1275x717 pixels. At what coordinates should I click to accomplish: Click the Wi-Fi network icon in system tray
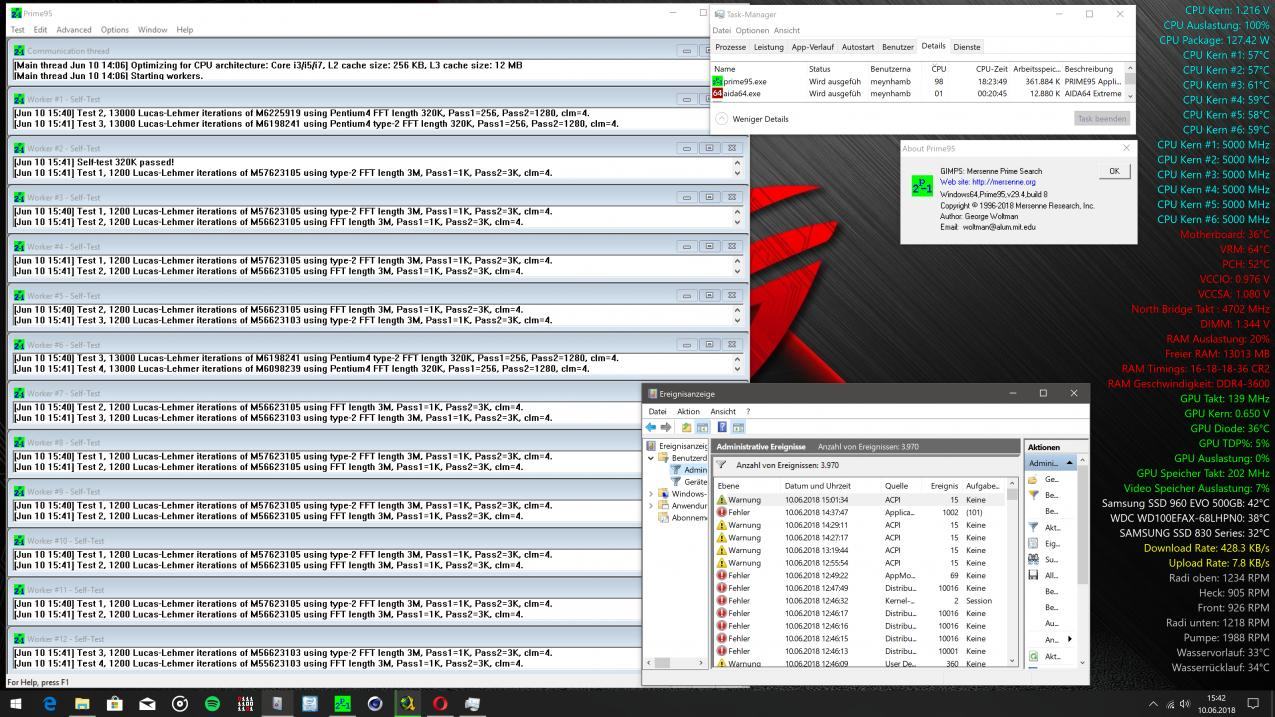1170,704
